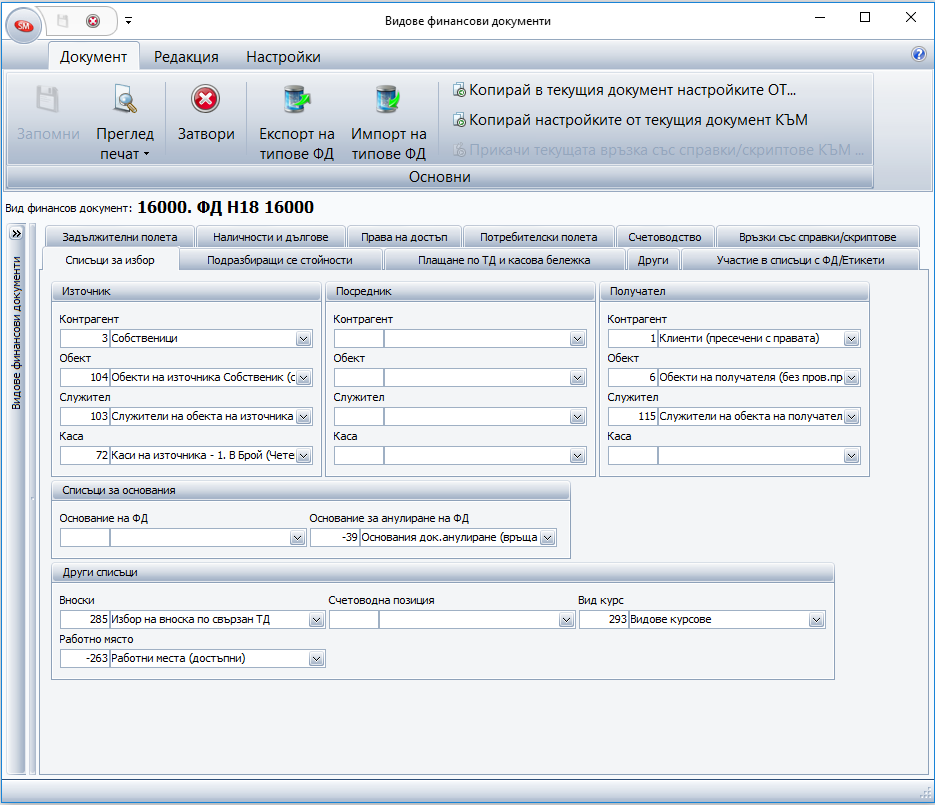935x805 pixels.
Task: Click Основание на ФД empty code field
Action: [85, 538]
